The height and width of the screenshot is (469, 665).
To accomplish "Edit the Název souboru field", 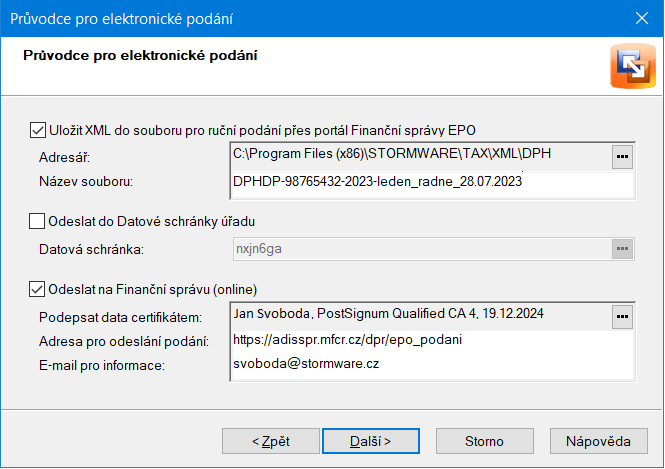I will pos(433,183).
